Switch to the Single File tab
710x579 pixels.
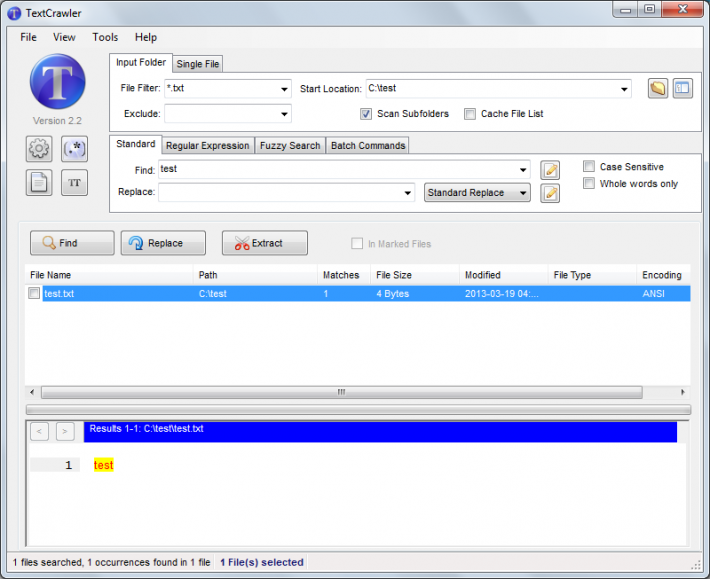(197, 64)
